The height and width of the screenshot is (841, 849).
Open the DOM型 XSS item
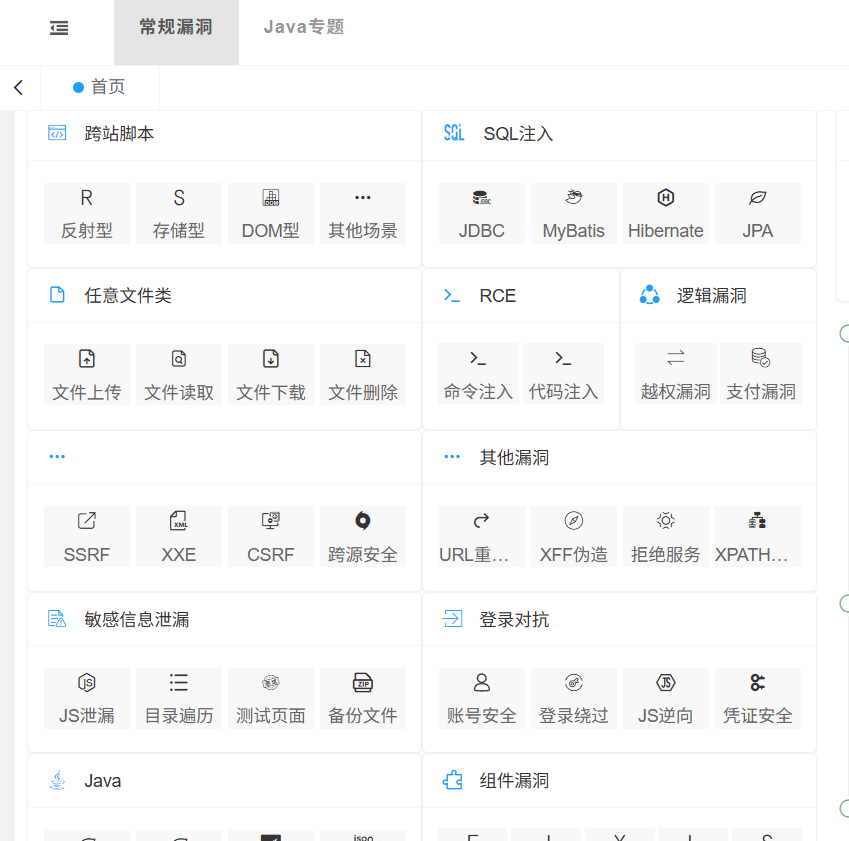271,213
